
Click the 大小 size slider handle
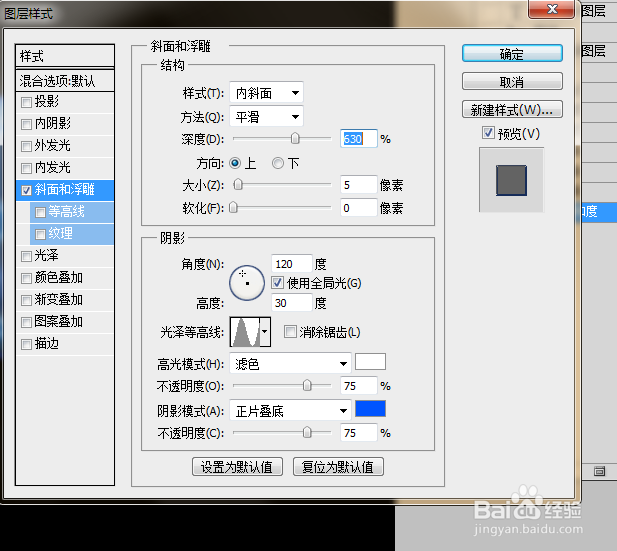[238, 185]
